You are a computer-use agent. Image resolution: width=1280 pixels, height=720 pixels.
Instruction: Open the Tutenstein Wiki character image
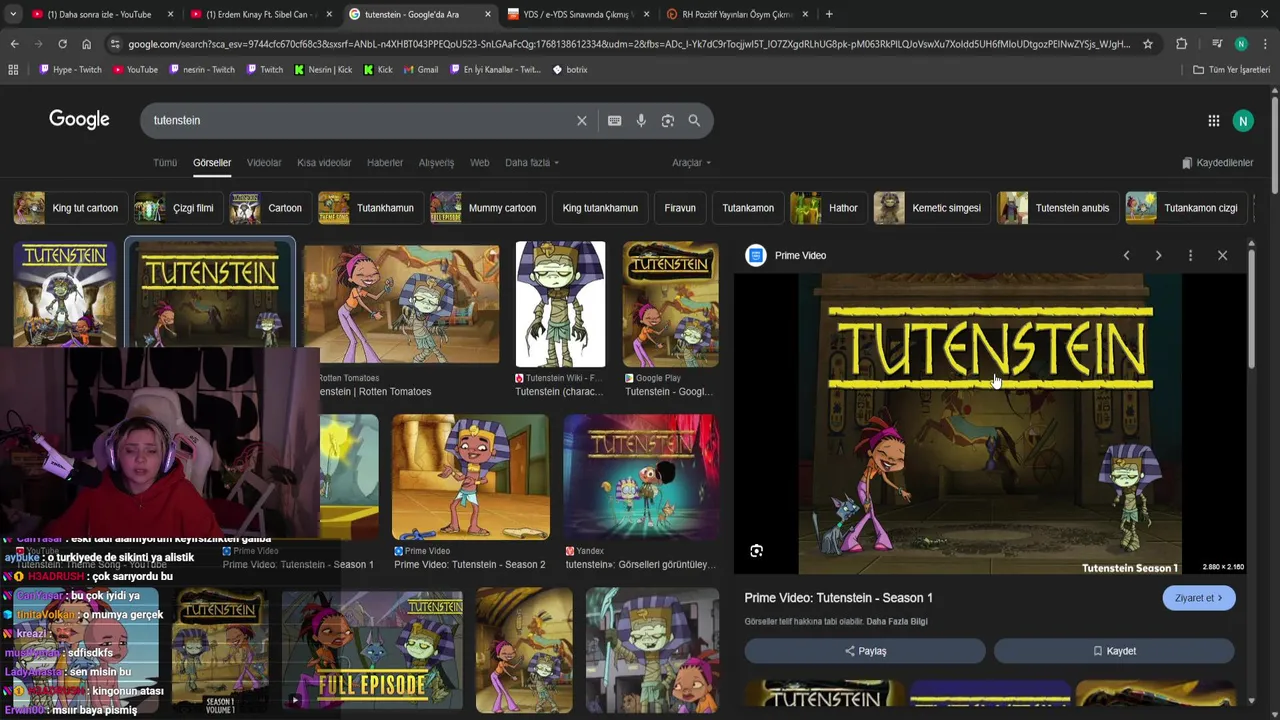tap(560, 304)
